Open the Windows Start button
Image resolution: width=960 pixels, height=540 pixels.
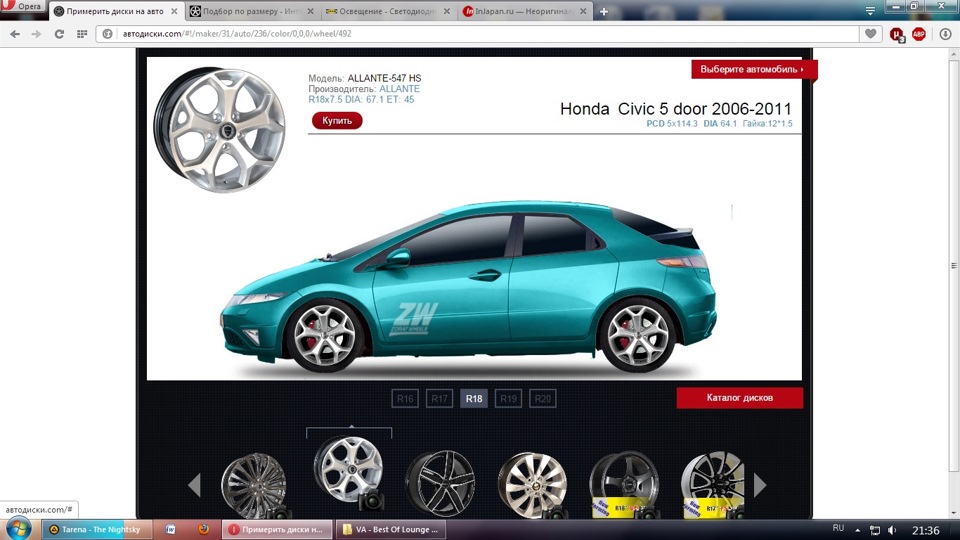coord(18,529)
